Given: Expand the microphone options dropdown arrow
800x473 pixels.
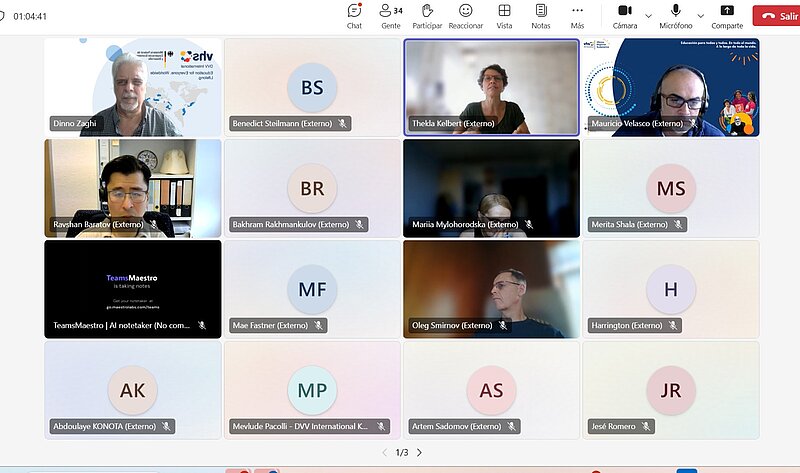Looking at the screenshot, I should (700, 15).
